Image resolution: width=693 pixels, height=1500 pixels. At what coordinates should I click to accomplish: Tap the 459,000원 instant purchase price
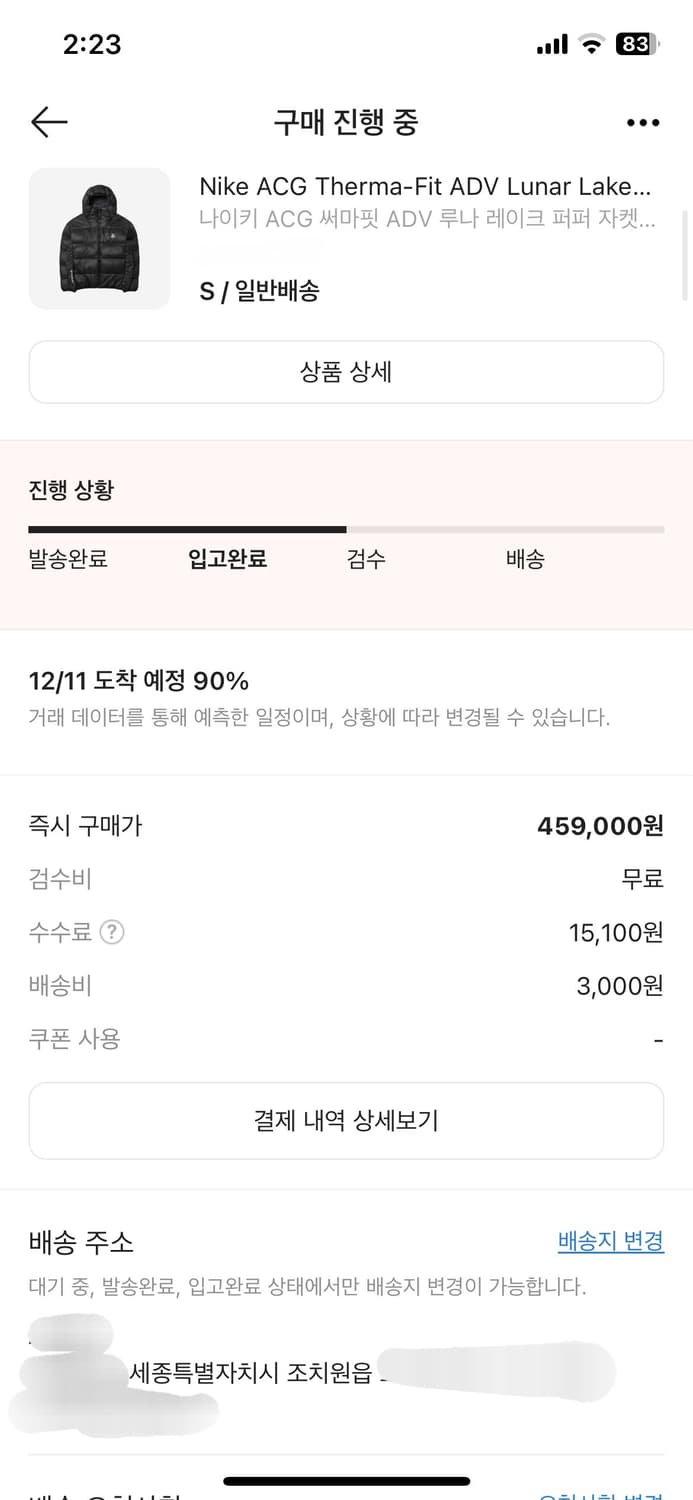[600, 826]
